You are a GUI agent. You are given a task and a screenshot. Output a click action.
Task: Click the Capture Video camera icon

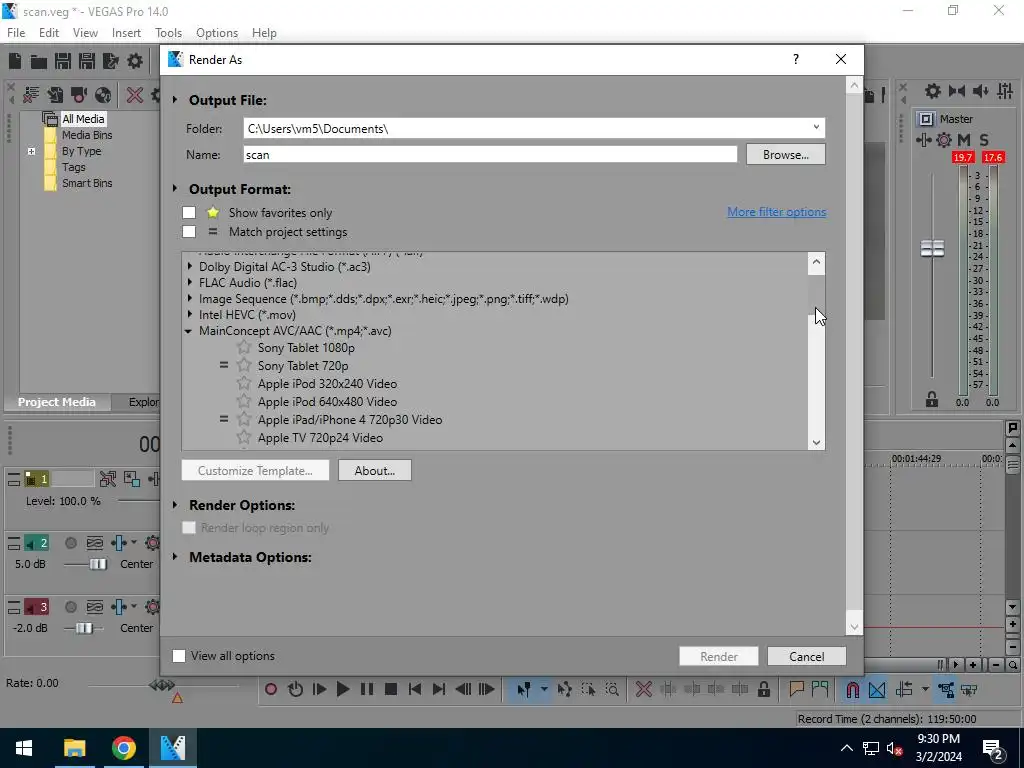pos(79,95)
